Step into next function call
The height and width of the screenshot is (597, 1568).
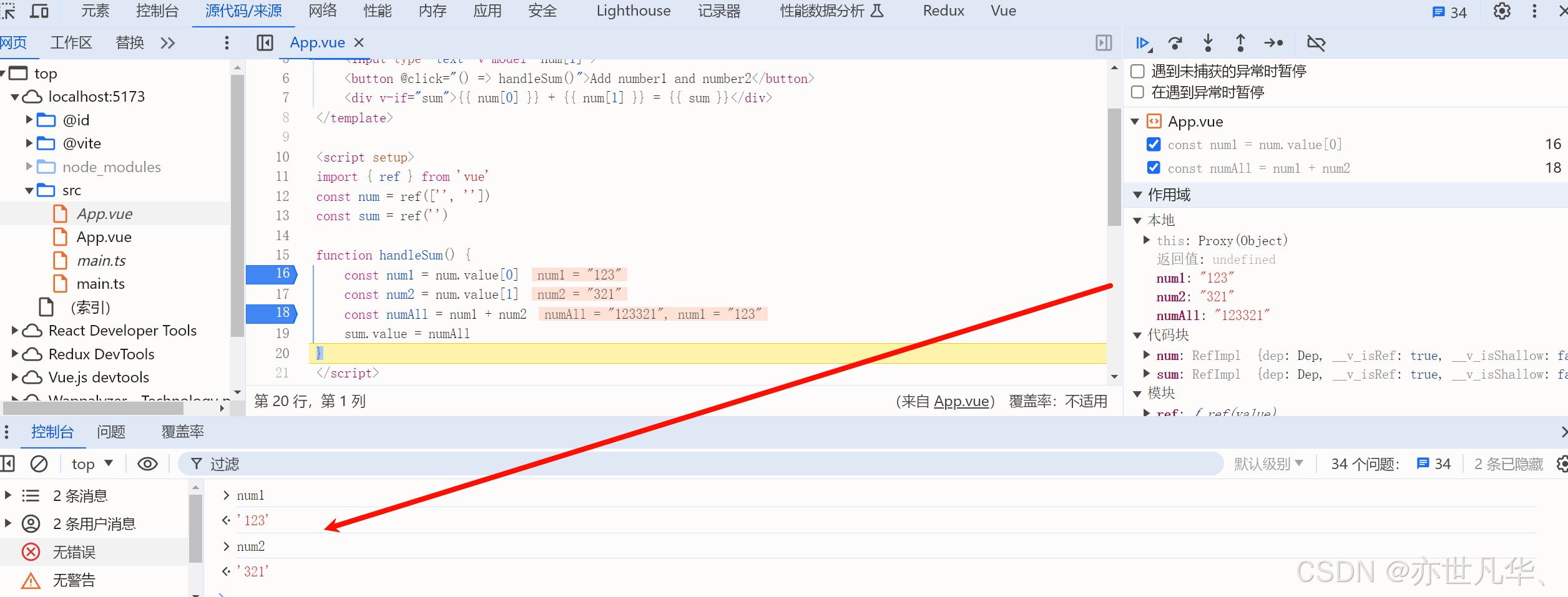pos(1208,43)
